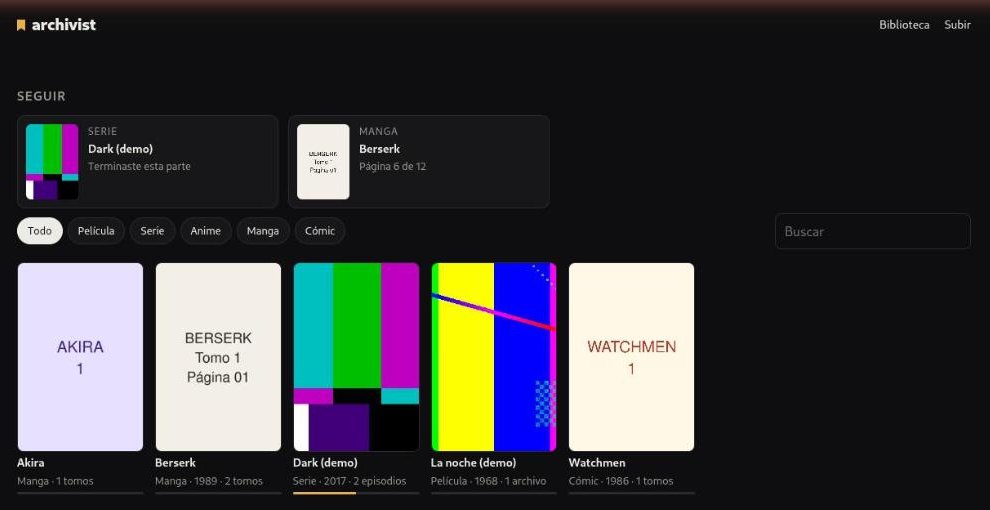
Task: Filter library by Película
Action: 96,231
